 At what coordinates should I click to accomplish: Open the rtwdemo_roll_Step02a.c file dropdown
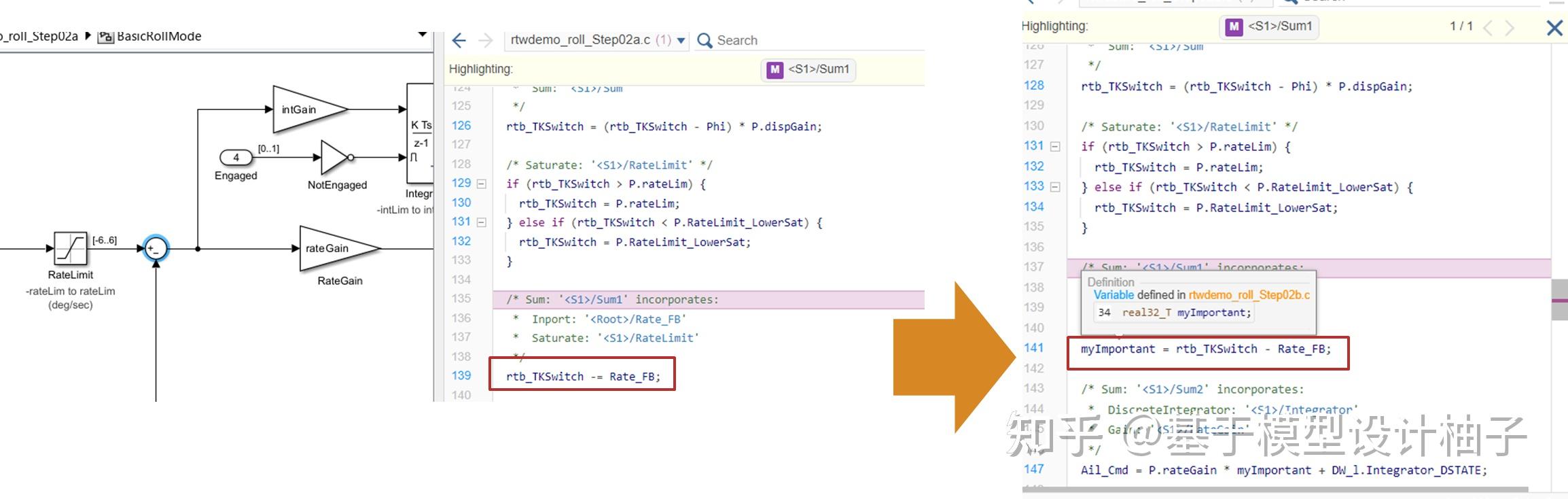[x=681, y=41]
